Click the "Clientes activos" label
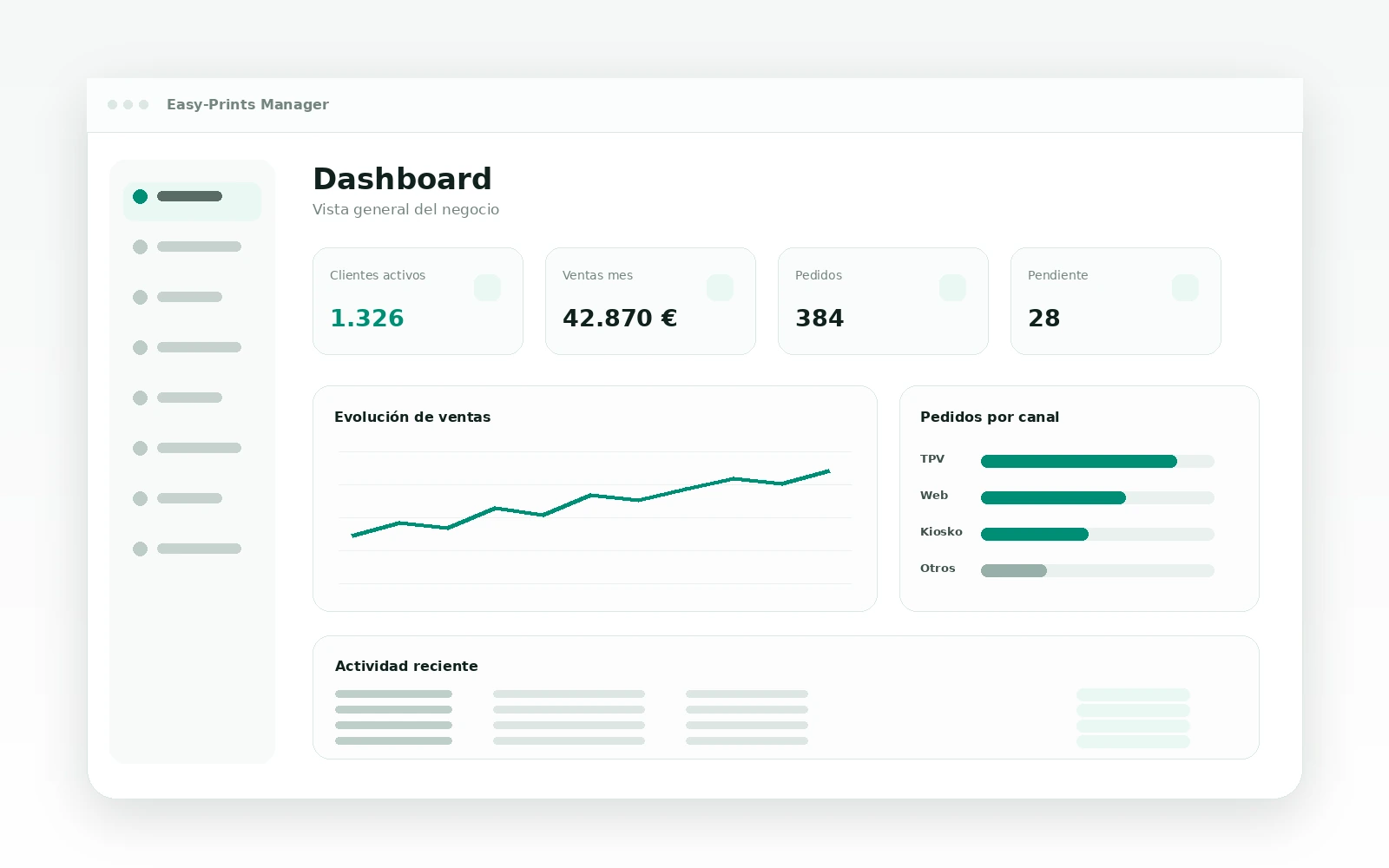1389x868 pixels. coord(378,275)
